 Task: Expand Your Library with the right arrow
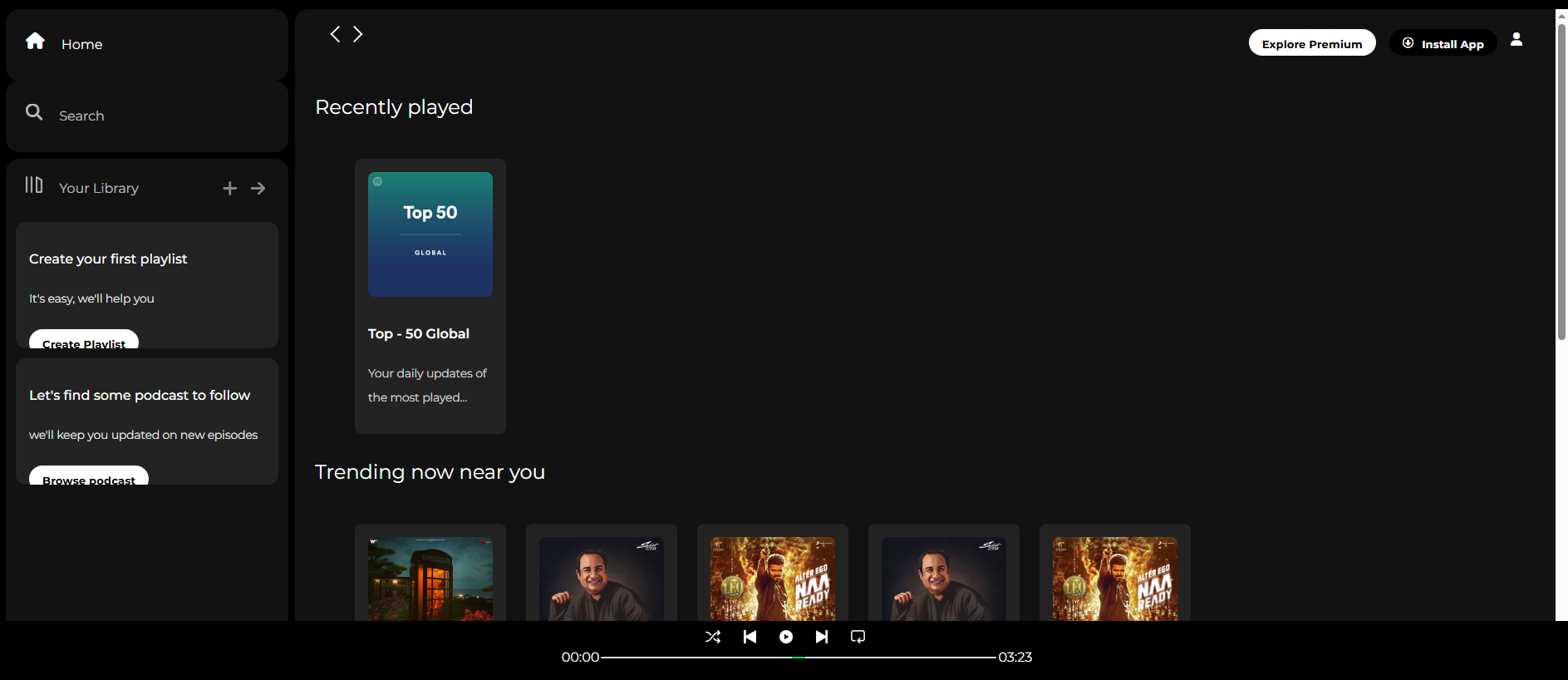[258, 189]
